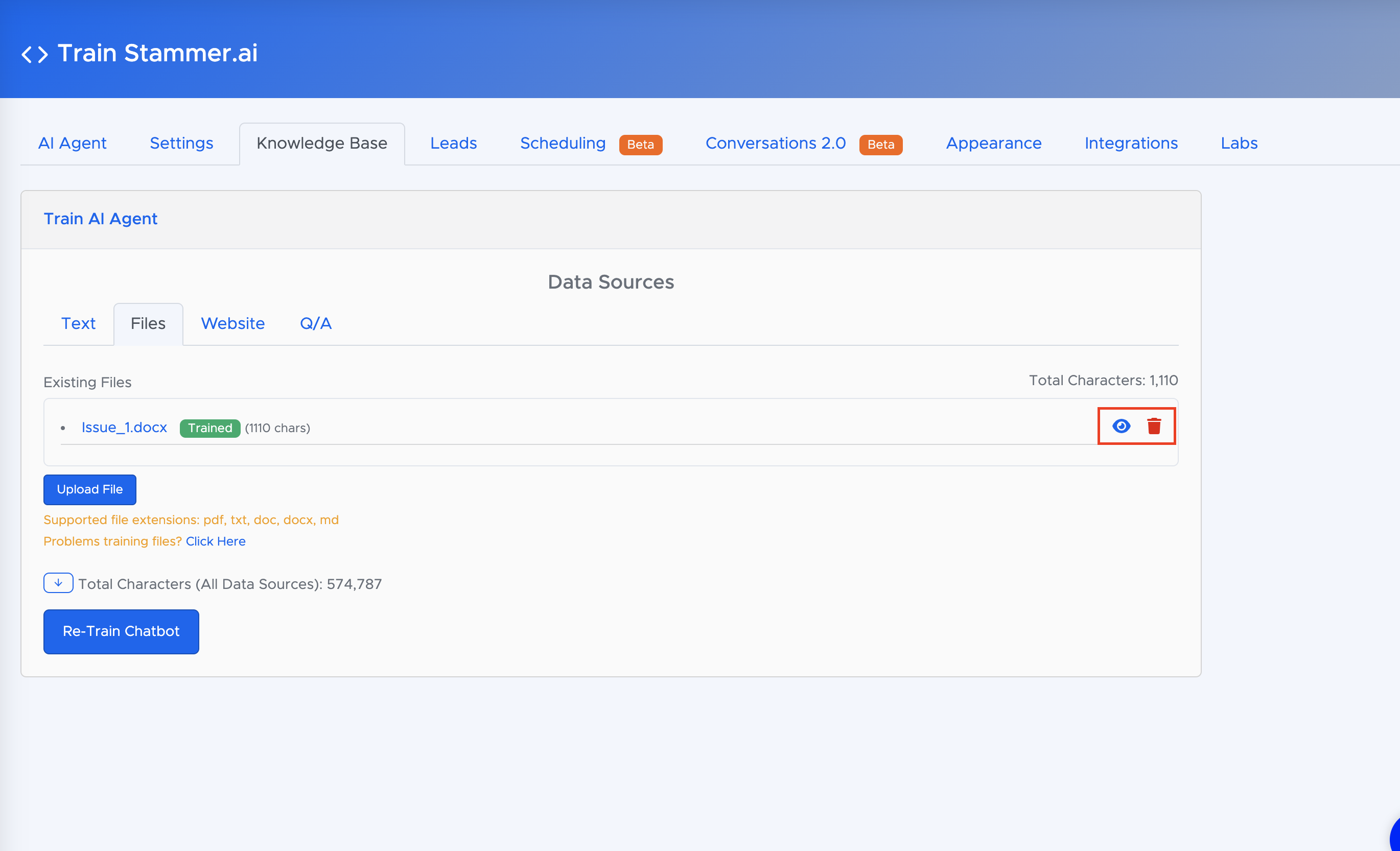1400x851 pixels.
Task: Click the code brackets icon beside Train Stammer.ai
Action: click(35, 55)
